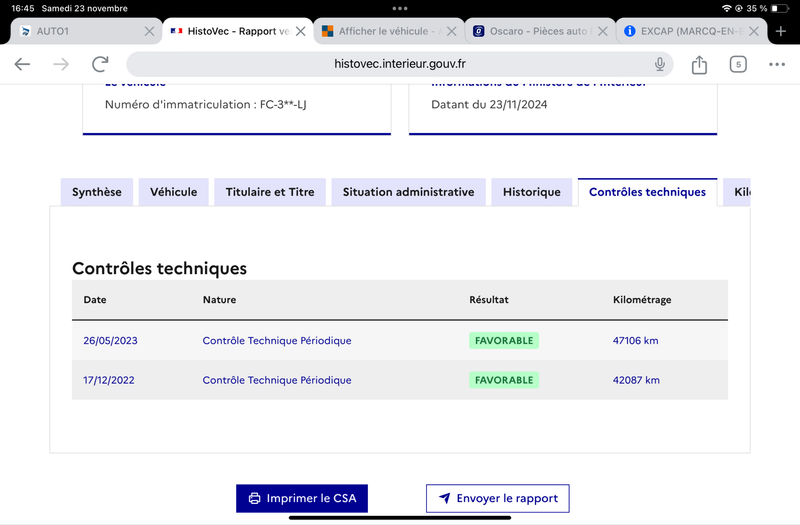This screenshot has height=525, width=800.
Task: Go back with the browser back arrow
Action: [22, 64]
